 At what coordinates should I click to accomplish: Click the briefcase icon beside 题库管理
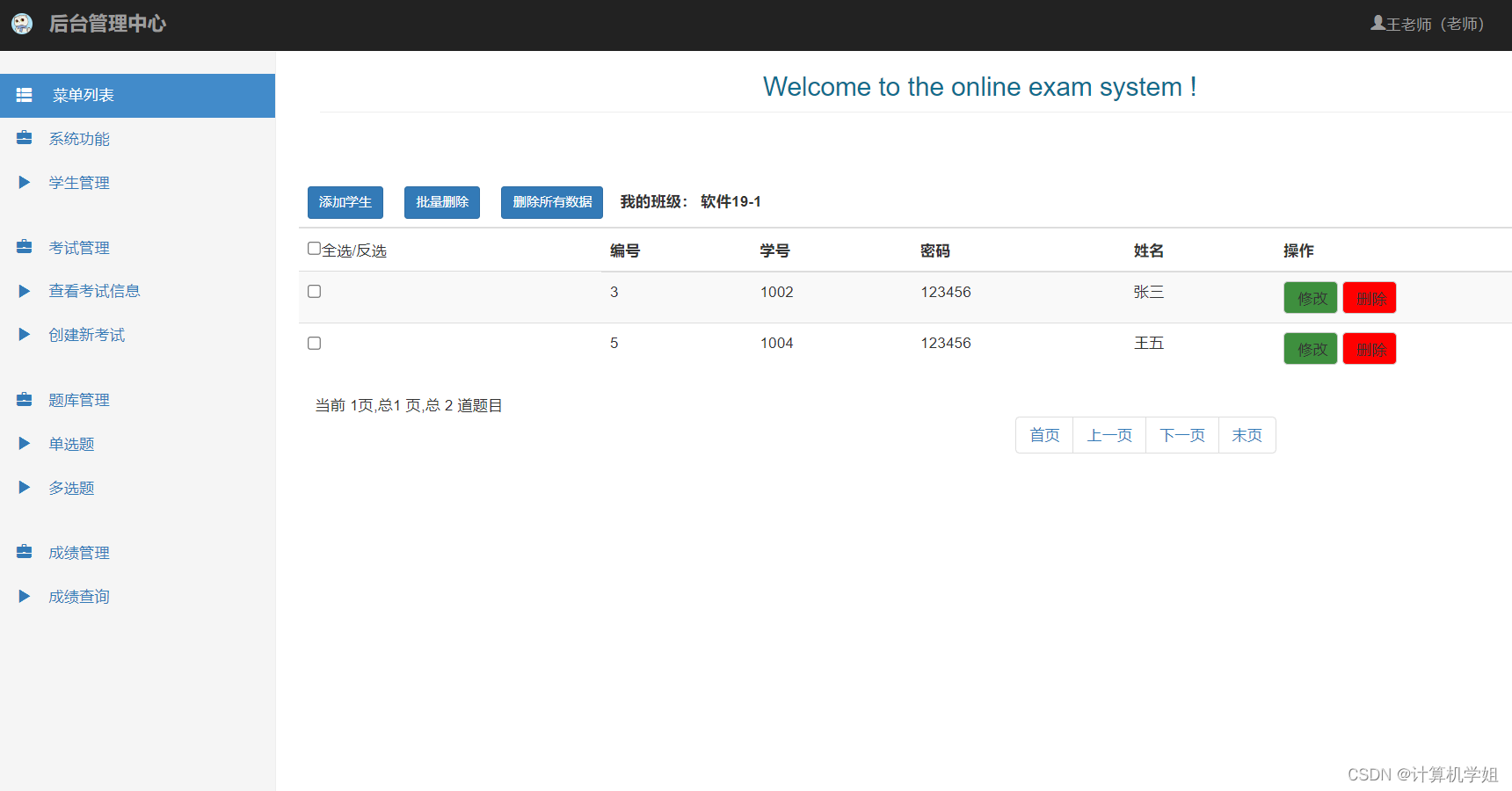tap(25, 400)
